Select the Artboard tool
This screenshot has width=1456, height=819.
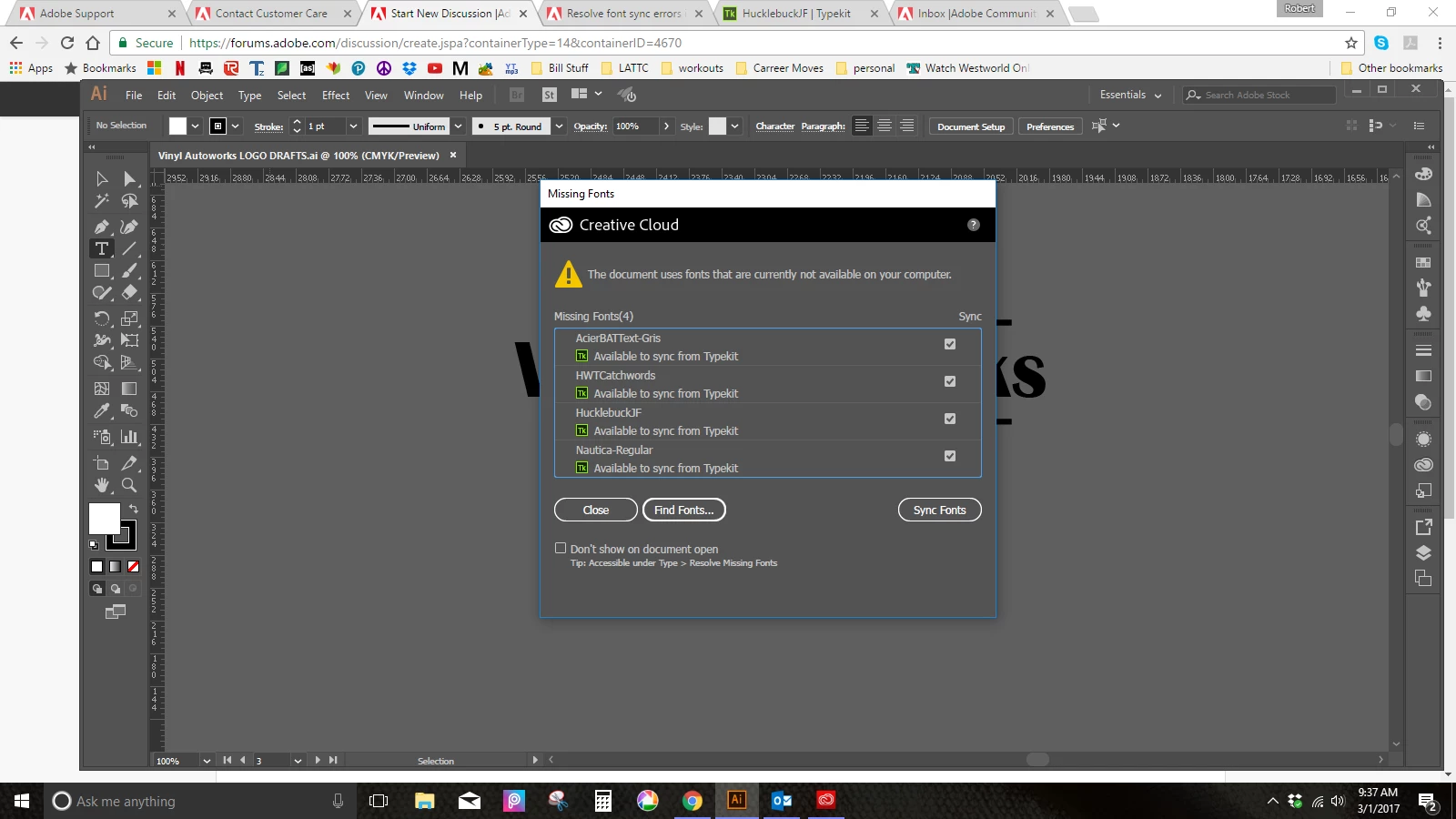[102, 463]
